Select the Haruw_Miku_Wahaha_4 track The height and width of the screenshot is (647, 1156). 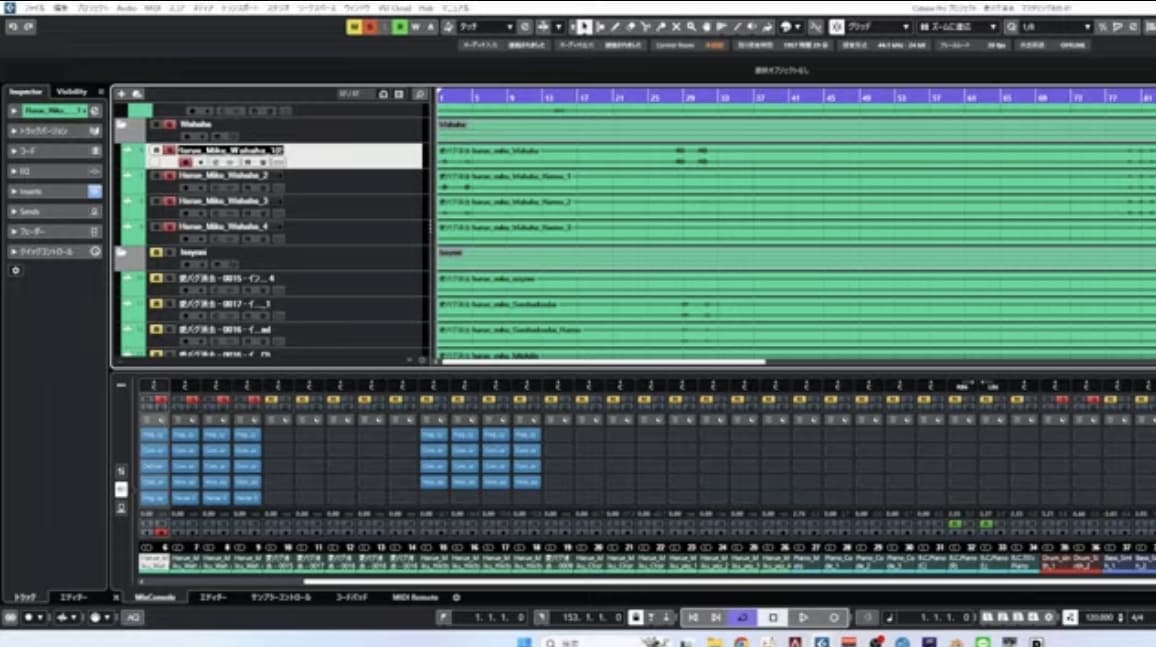pyautogui.click(x=223, y=227)
